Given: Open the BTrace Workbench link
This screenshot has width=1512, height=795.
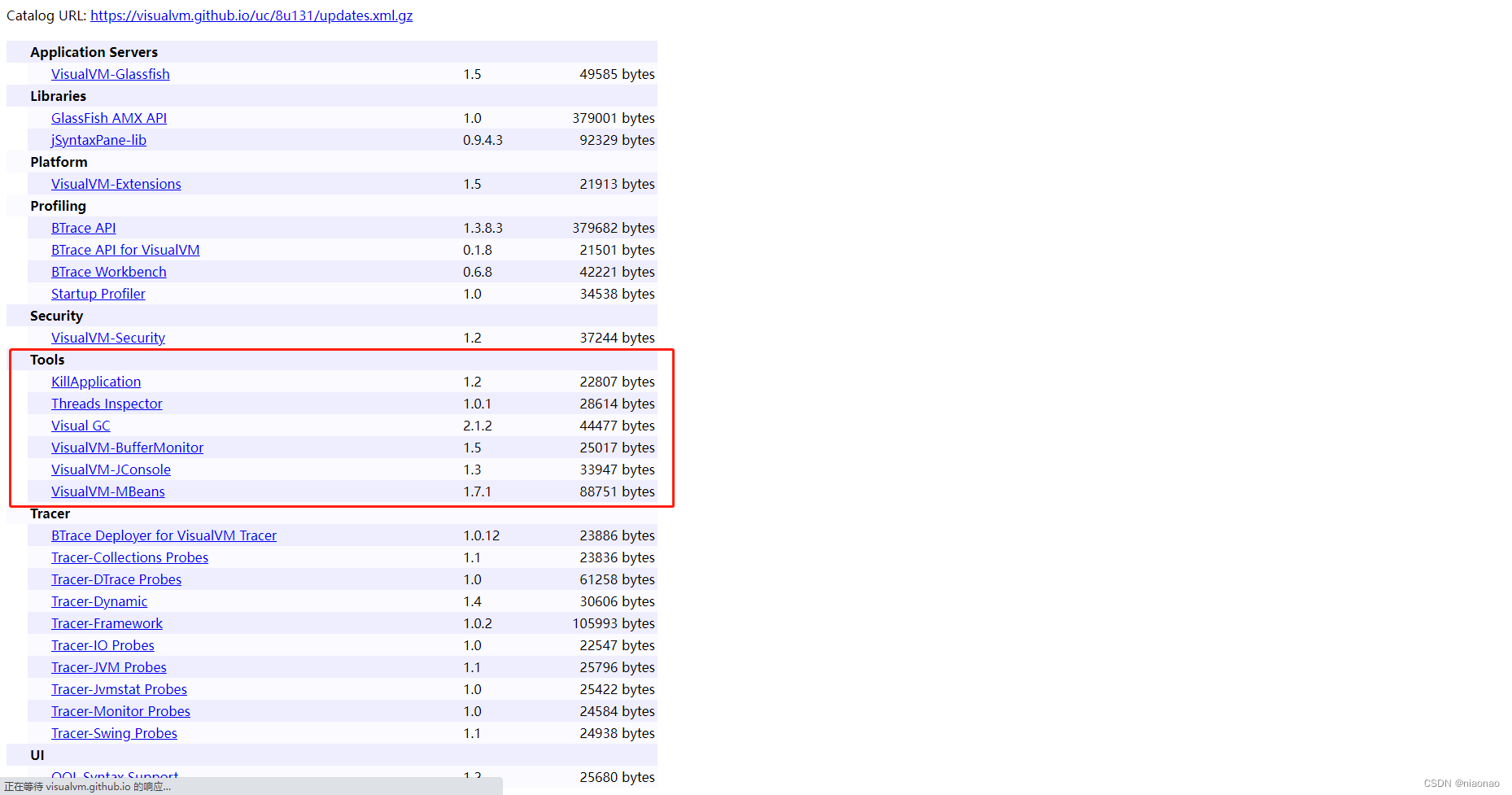Looking at the screenshot, I should pos(109,272).
